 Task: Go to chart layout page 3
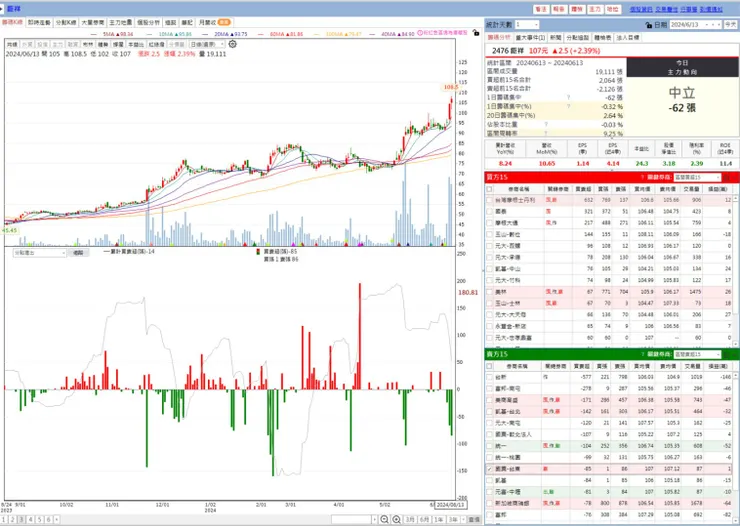pos(21,519)
